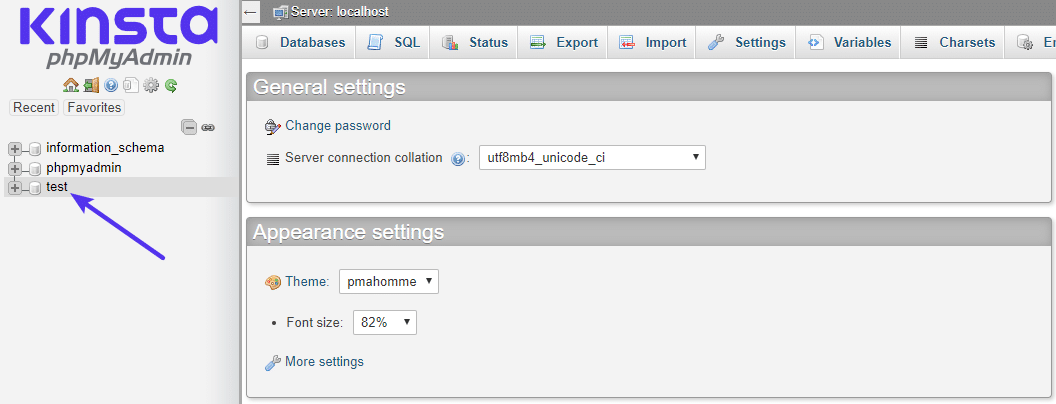Open the More settings link

click(324, 361)
